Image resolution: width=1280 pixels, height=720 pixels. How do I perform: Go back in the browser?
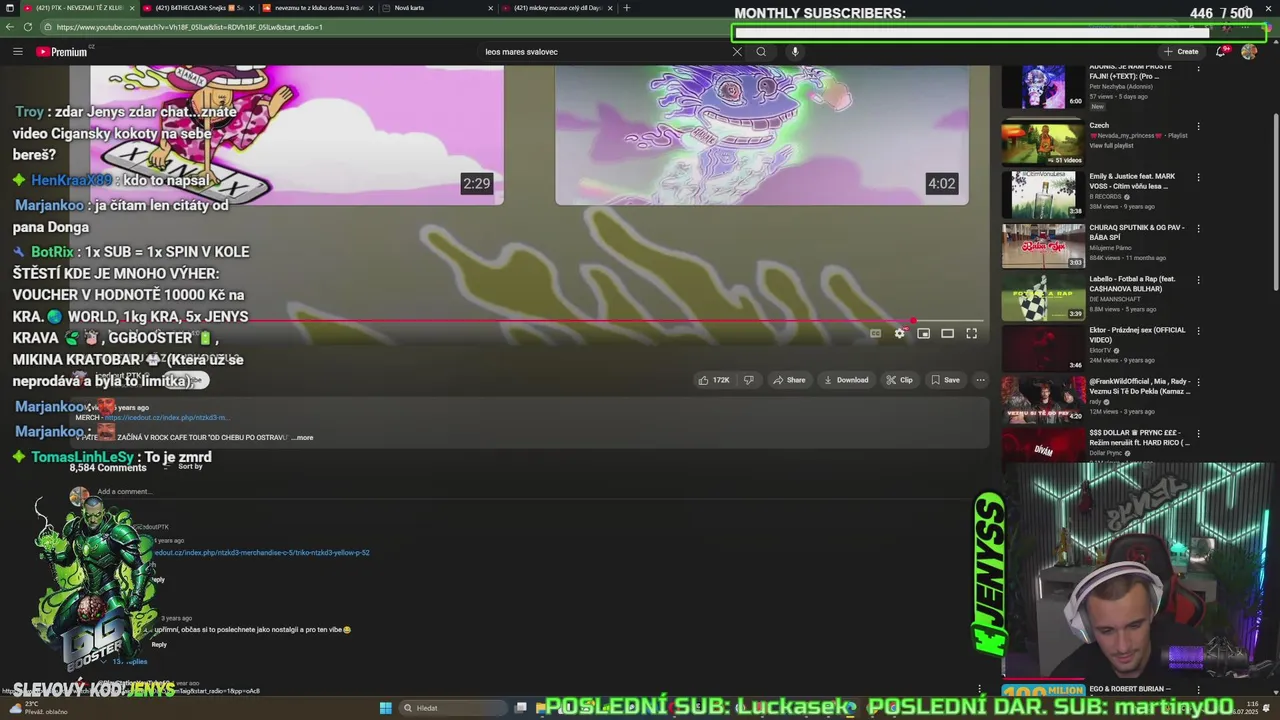(10, 27)
